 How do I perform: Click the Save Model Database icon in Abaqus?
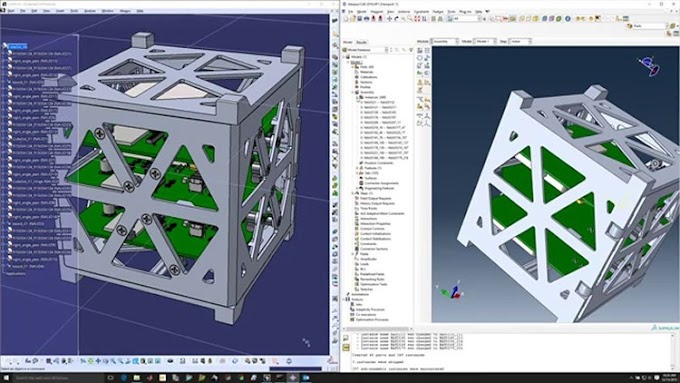tap(359, 19)
